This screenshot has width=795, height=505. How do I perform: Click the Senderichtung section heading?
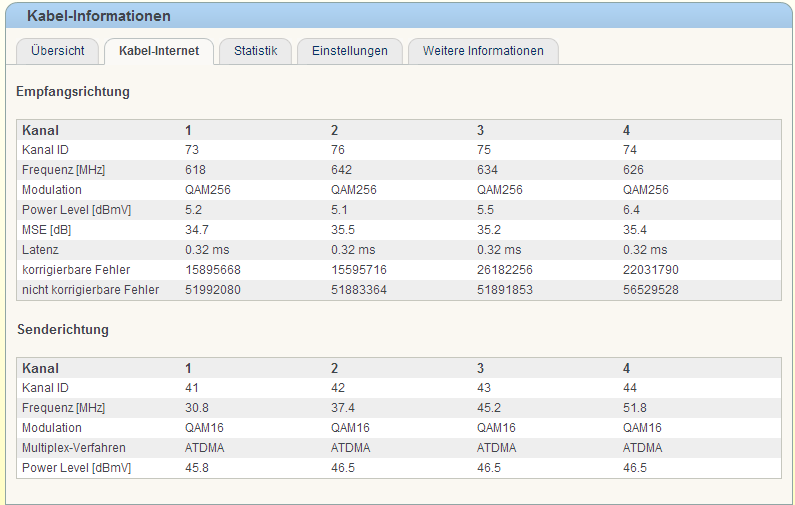pyautogui.click(x=62, y=329)
